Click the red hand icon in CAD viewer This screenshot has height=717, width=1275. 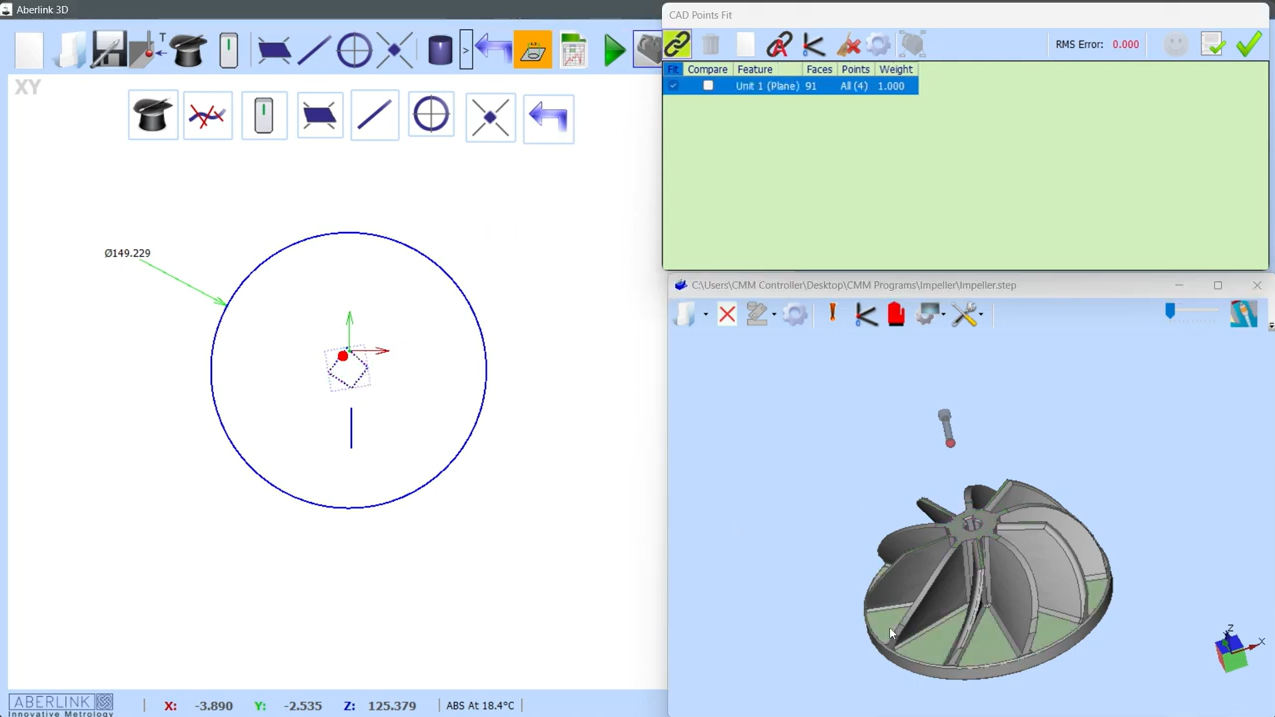click(896, 315)
